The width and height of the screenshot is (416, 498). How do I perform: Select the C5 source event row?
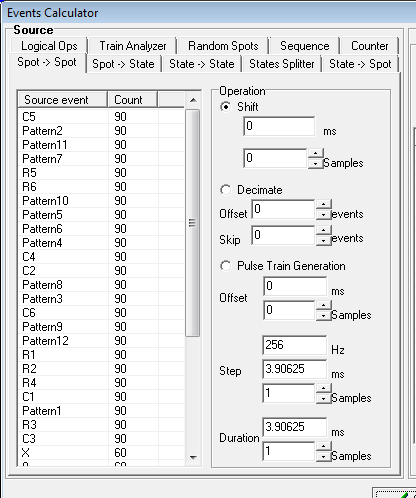click(101, 117)
